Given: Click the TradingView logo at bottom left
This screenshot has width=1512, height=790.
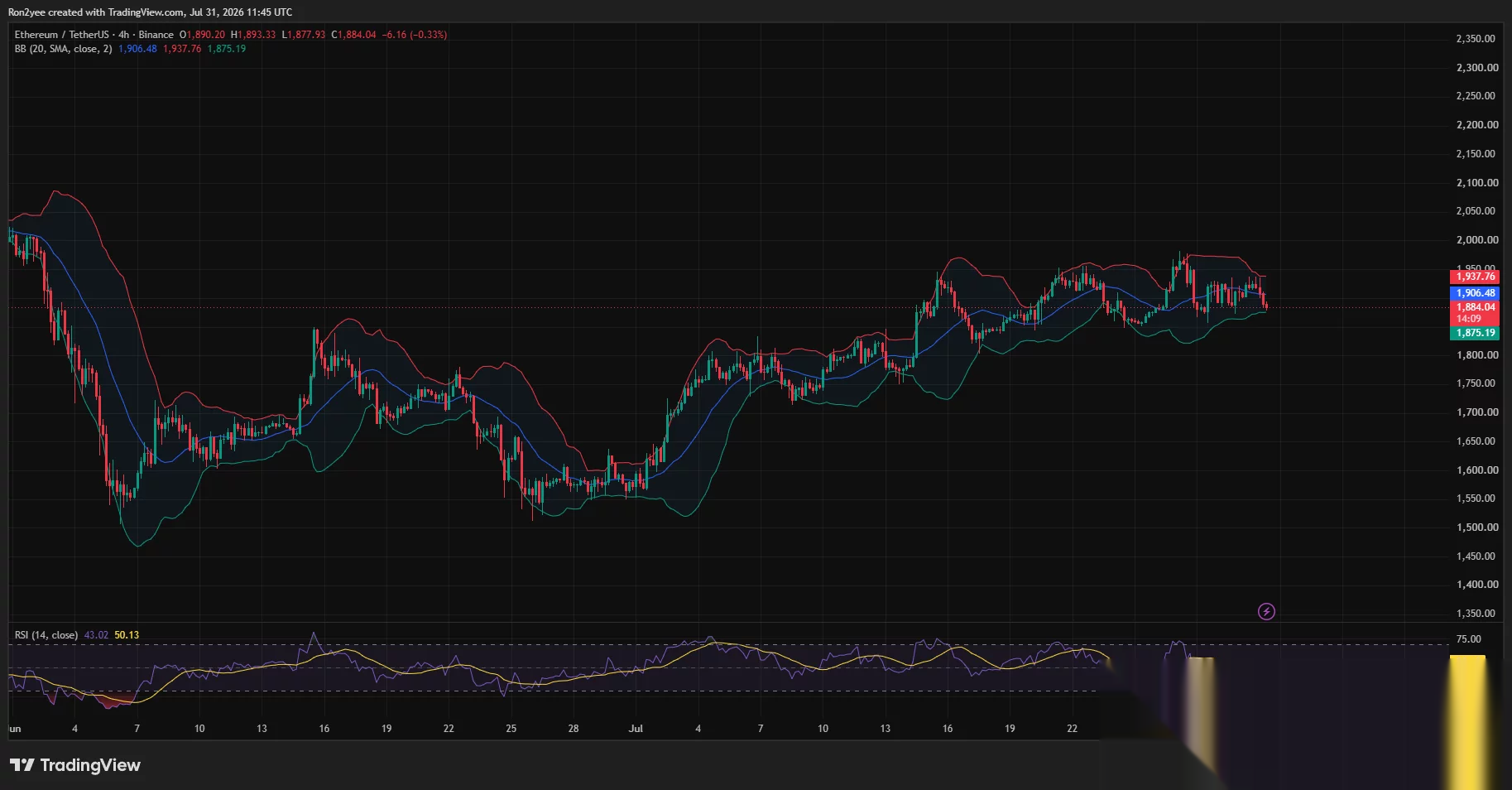Looking at the screenshot, I should (75, 765).
